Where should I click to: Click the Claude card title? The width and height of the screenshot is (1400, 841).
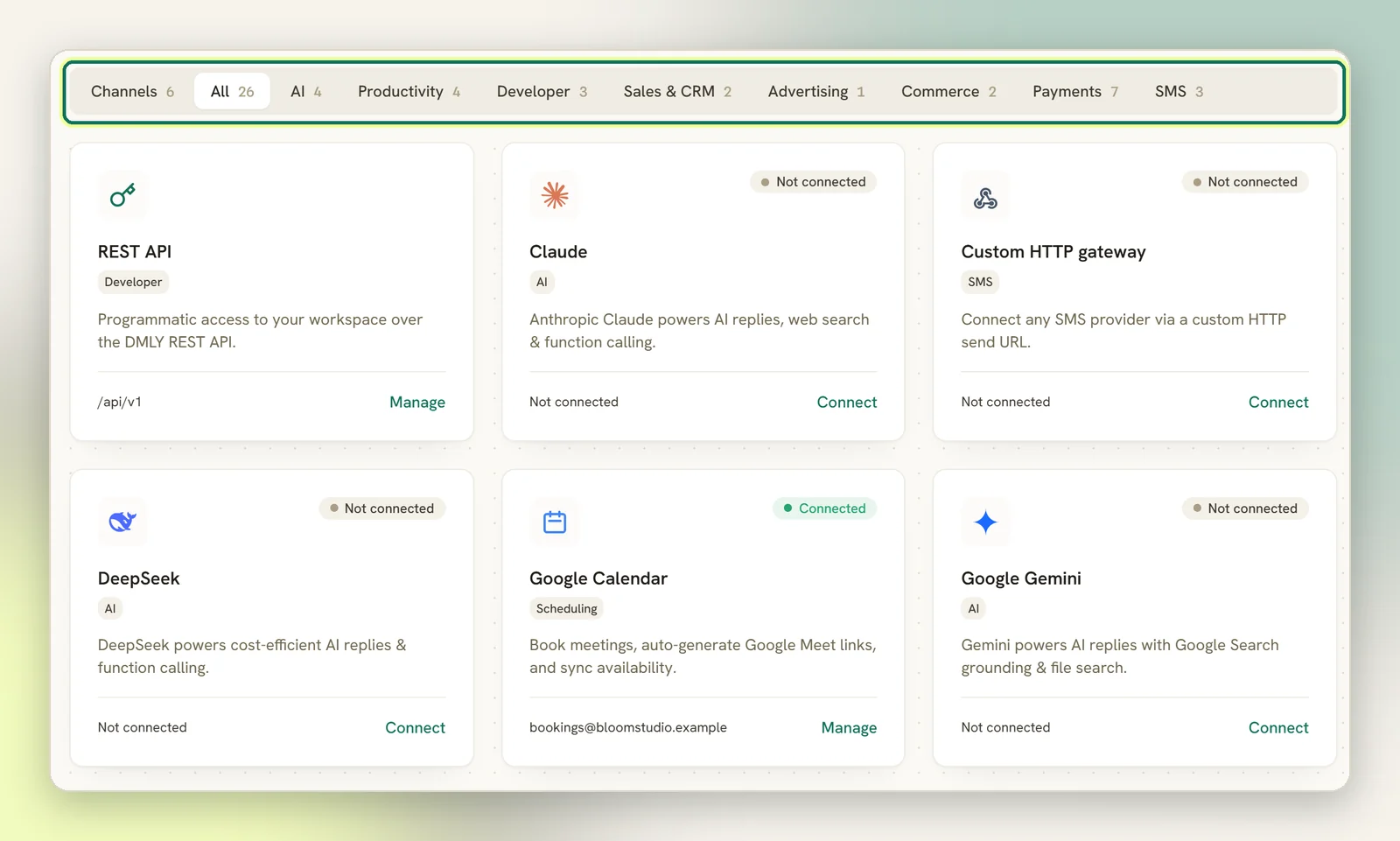pyautogui.click(x=558, y=252)
